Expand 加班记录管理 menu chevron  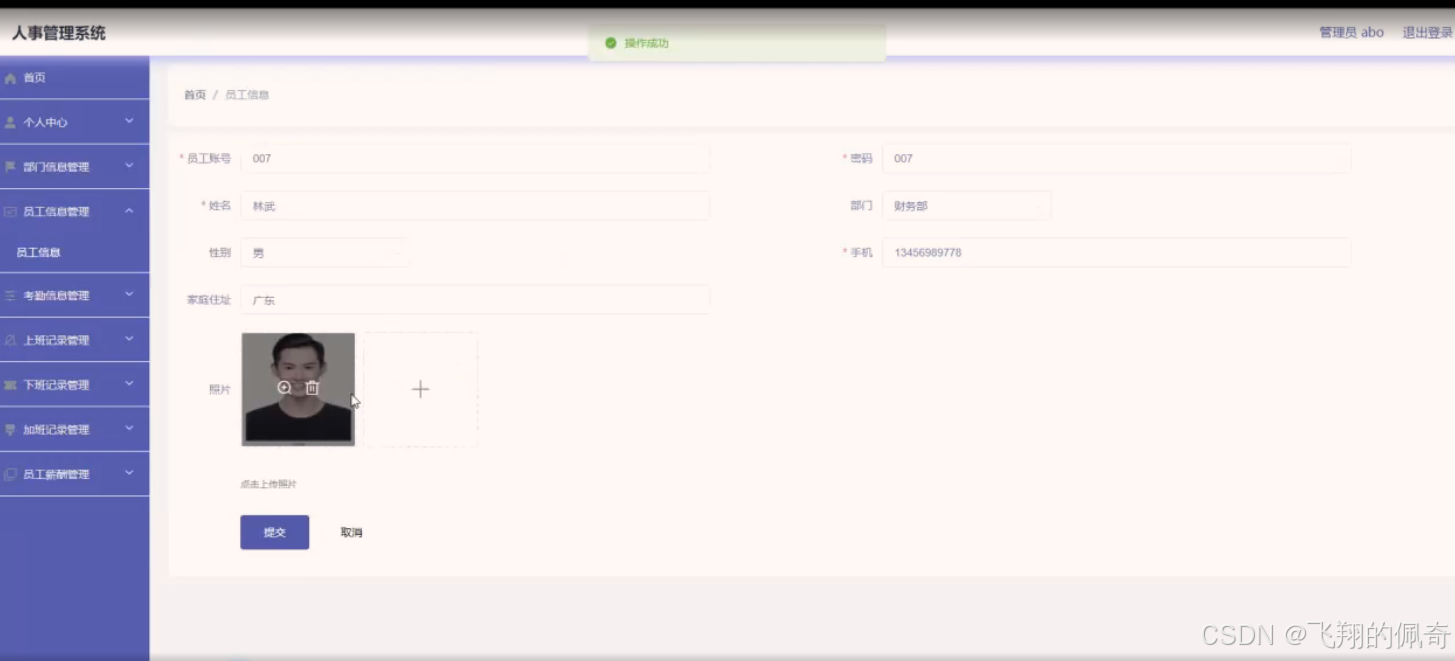(x=129, y=429)
